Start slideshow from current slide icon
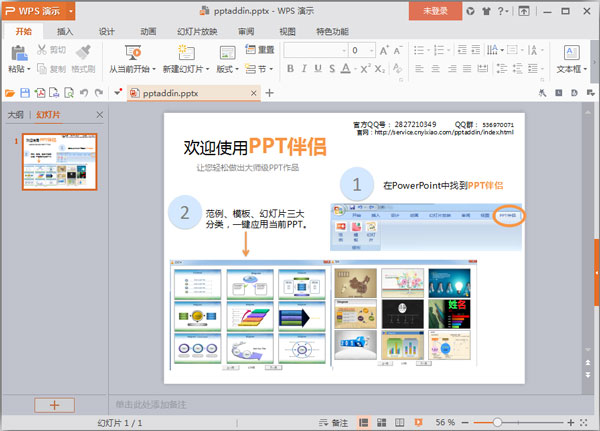Image resolution: width=600 pixels, height=431 pixels. (x=132, y=52)
